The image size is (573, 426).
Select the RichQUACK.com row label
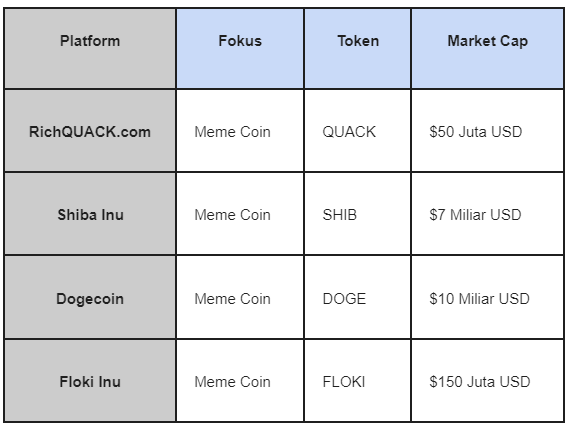[90, 131]
